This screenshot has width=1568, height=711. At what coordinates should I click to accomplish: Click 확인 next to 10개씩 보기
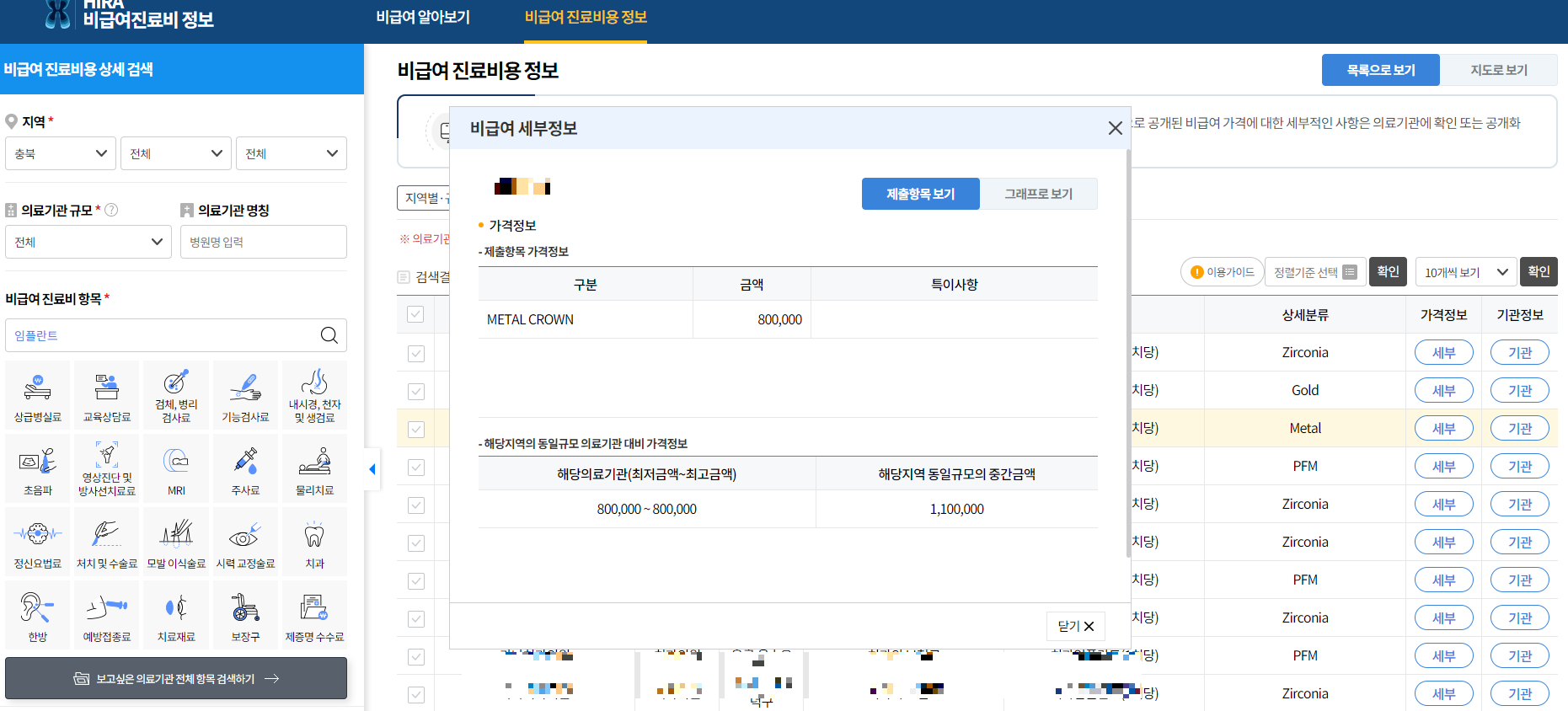[x=1539, y=271]
